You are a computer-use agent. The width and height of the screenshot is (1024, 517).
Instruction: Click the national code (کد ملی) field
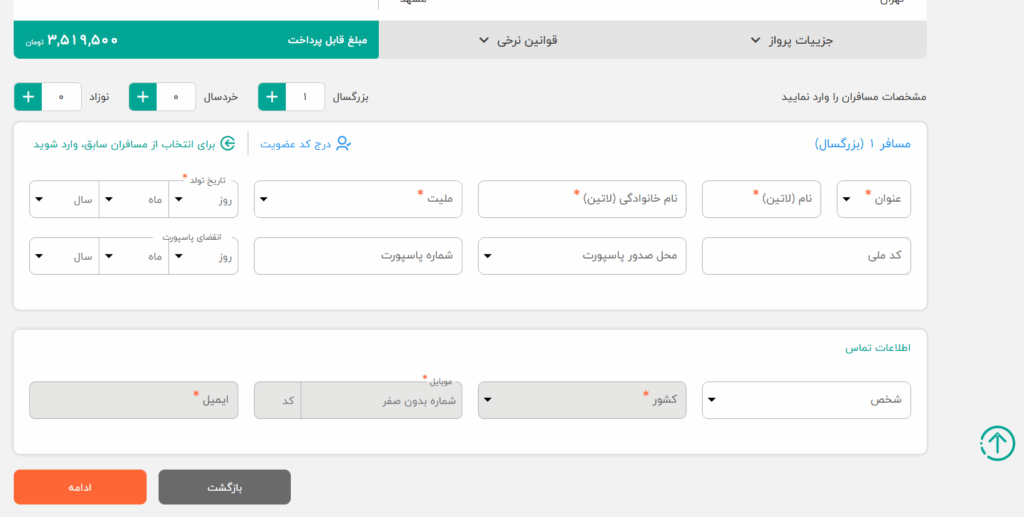pos(806,256)
